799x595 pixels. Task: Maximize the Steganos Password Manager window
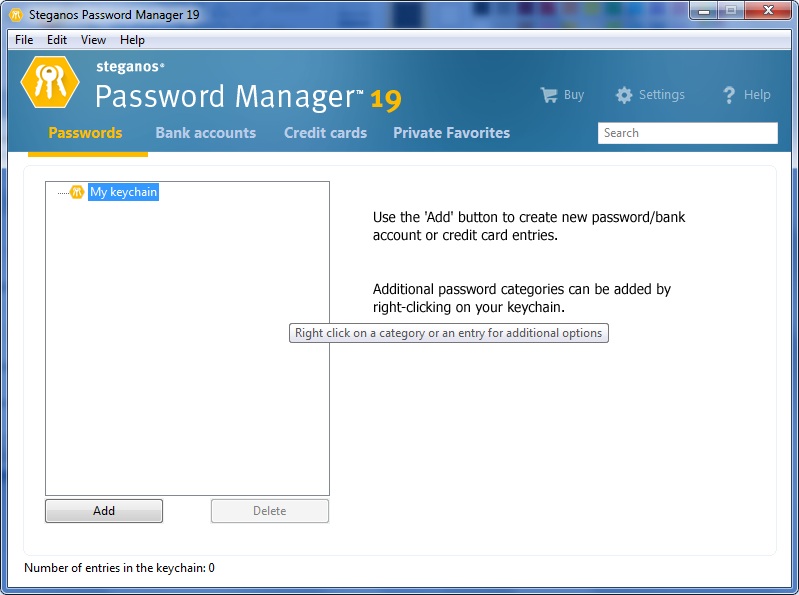point(731,11)
